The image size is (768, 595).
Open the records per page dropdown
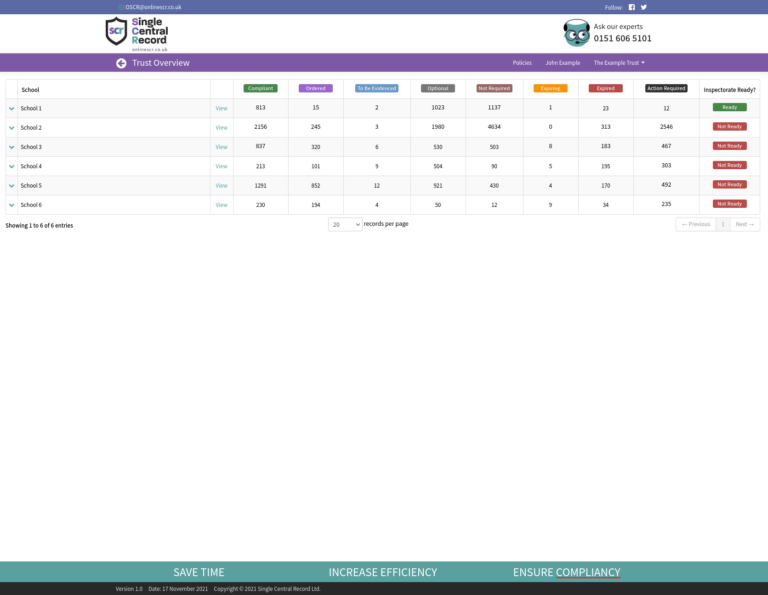click(345, 225)
